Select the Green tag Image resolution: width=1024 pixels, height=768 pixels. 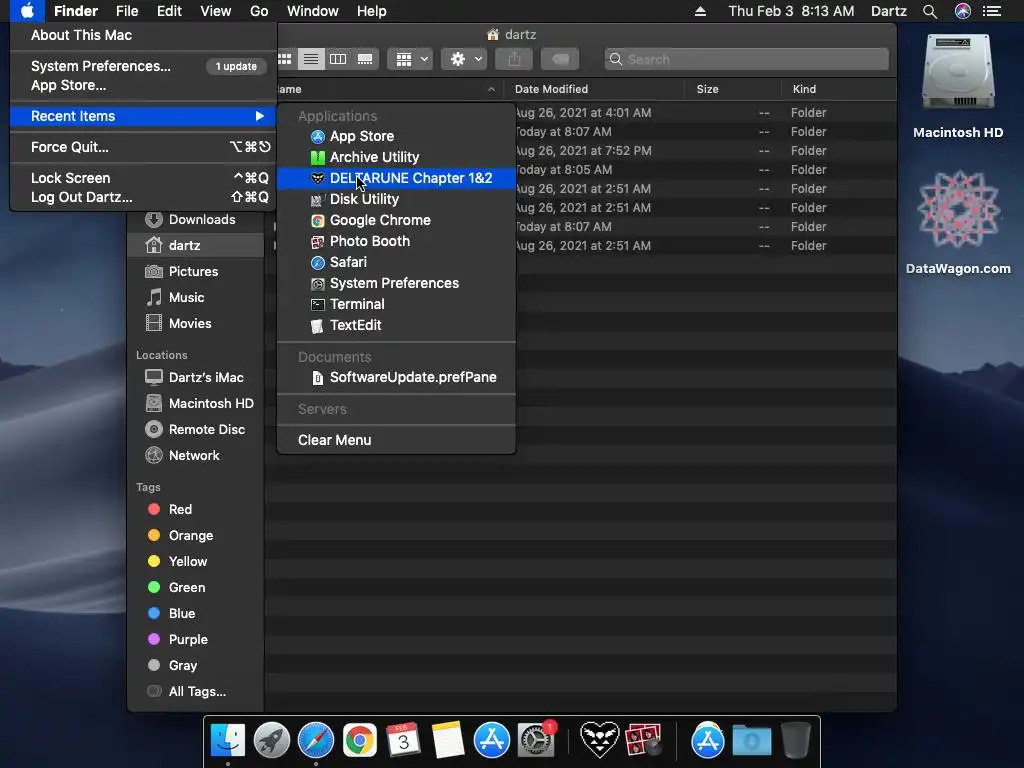[197, 587]
